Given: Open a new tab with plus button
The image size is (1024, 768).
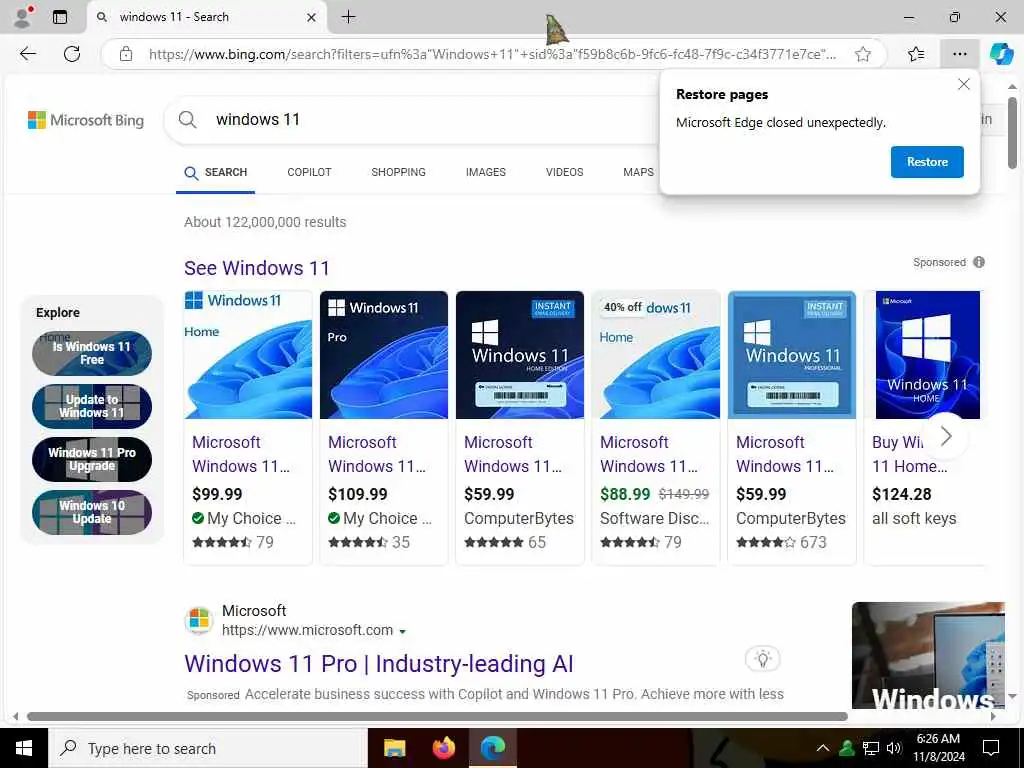Looking at the screenshot, I should click(349, 17).
